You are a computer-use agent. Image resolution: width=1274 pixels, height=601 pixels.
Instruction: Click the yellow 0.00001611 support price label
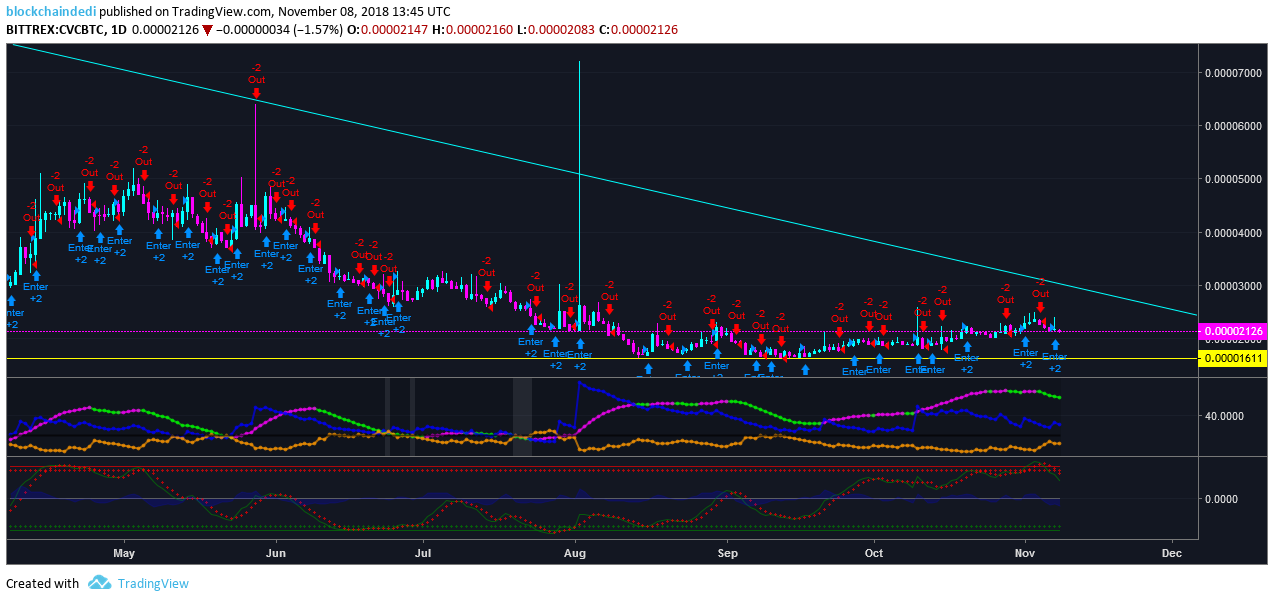tap(1232, 358)
